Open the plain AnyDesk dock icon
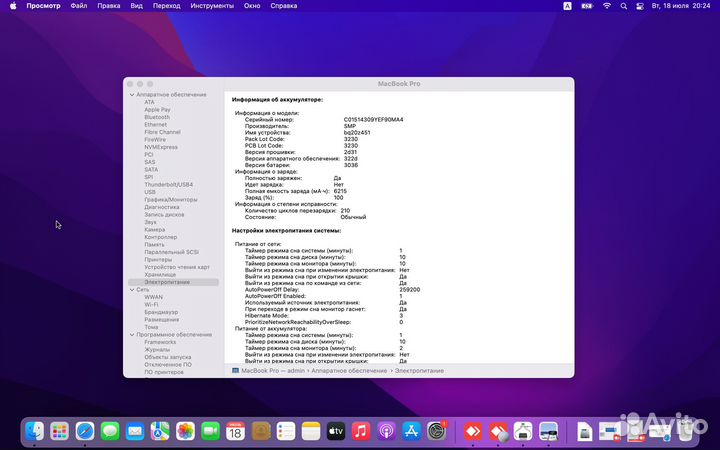Viewport: 720px width, 450px height. (473, 431)
